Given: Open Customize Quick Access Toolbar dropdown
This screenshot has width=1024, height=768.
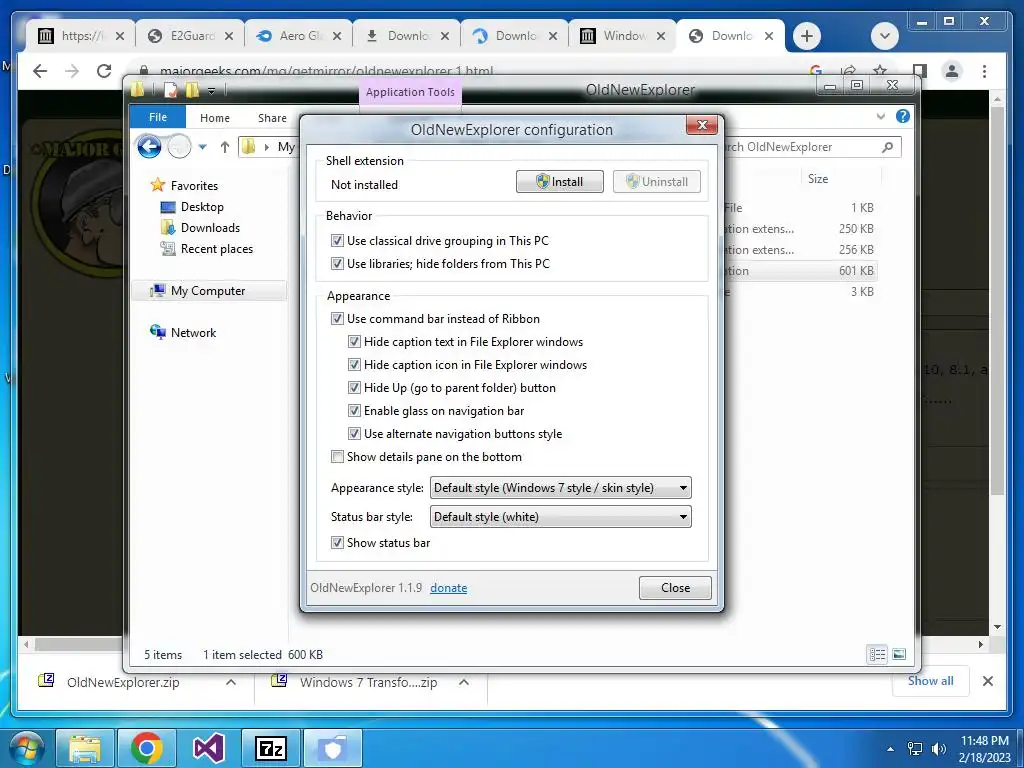Looking at the screenshot, I should 212,91.
